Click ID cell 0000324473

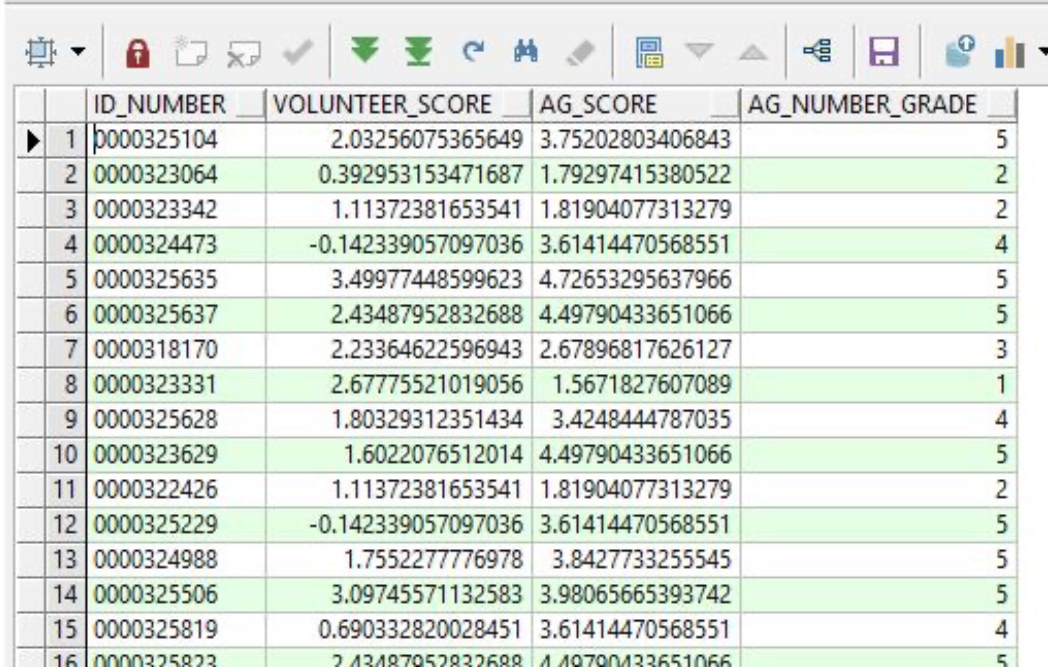pos(176,245)
